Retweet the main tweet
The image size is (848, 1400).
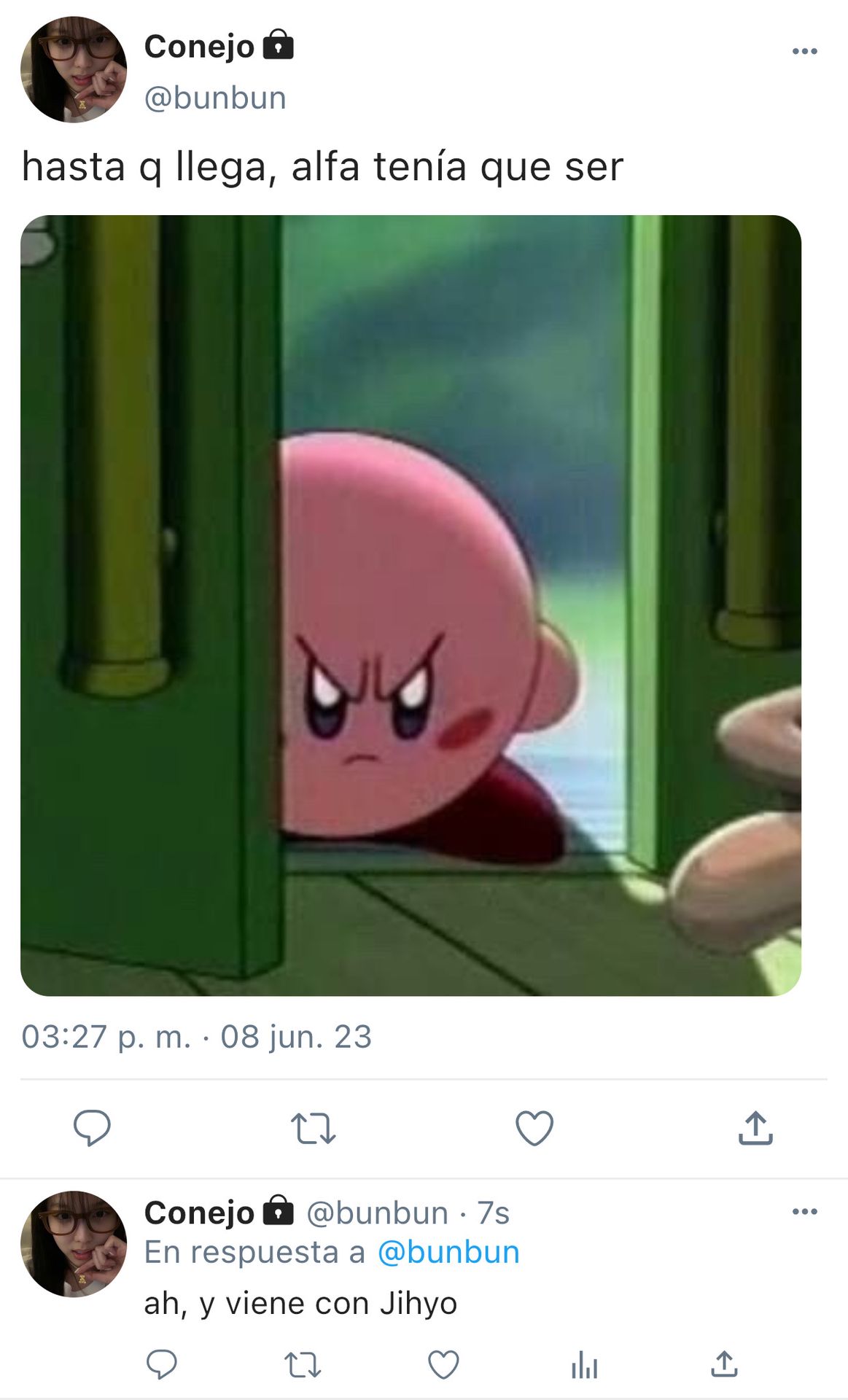click(x=313, y=1128)
